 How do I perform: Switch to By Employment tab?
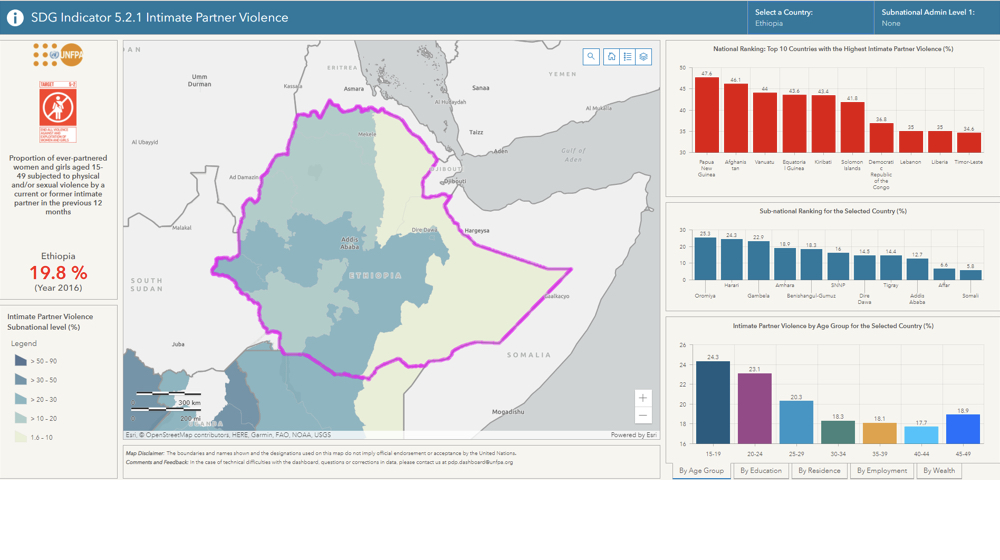(x=881, y=471)
